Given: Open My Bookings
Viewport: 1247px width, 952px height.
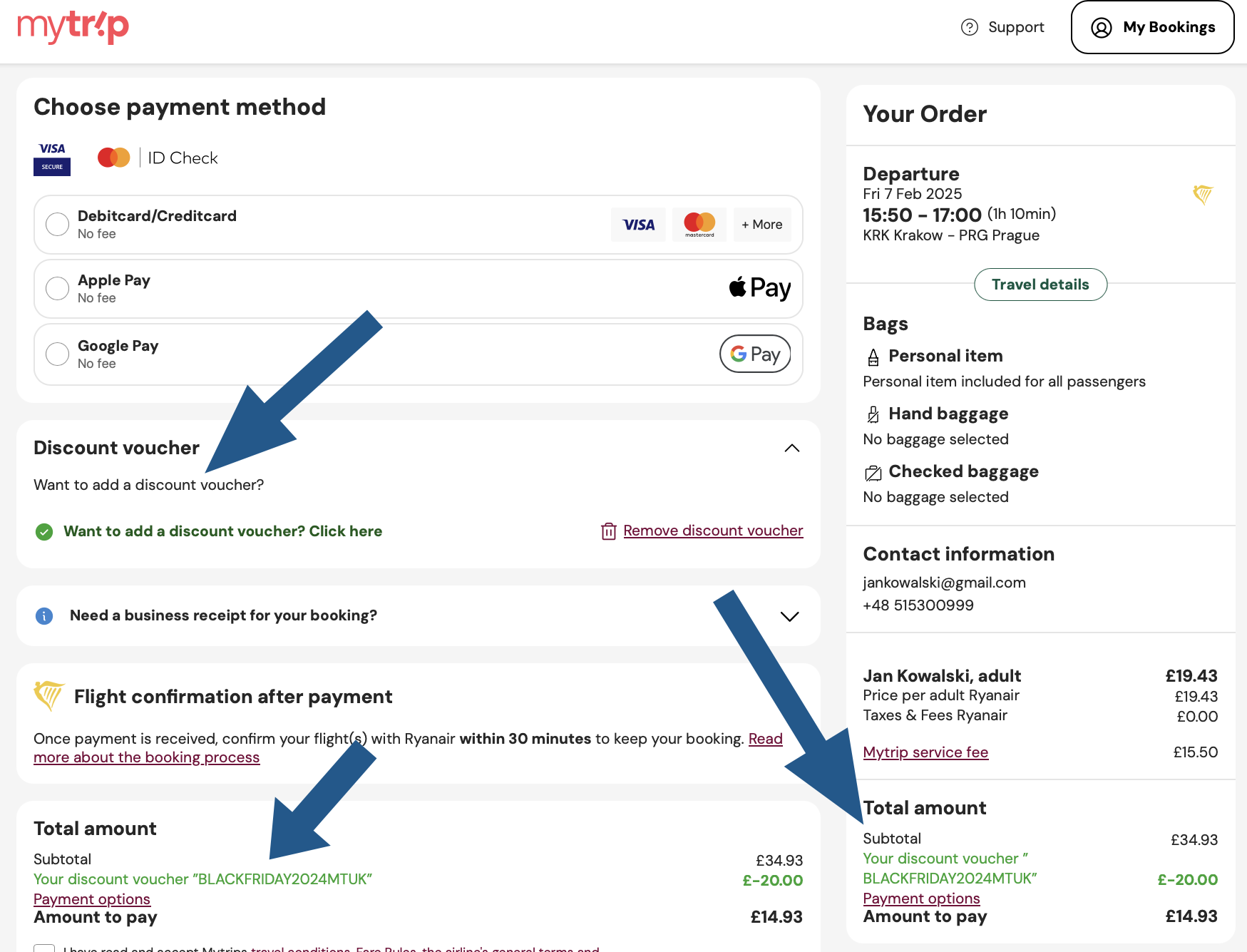Looking at the screenshot, I should (1152, 27).
